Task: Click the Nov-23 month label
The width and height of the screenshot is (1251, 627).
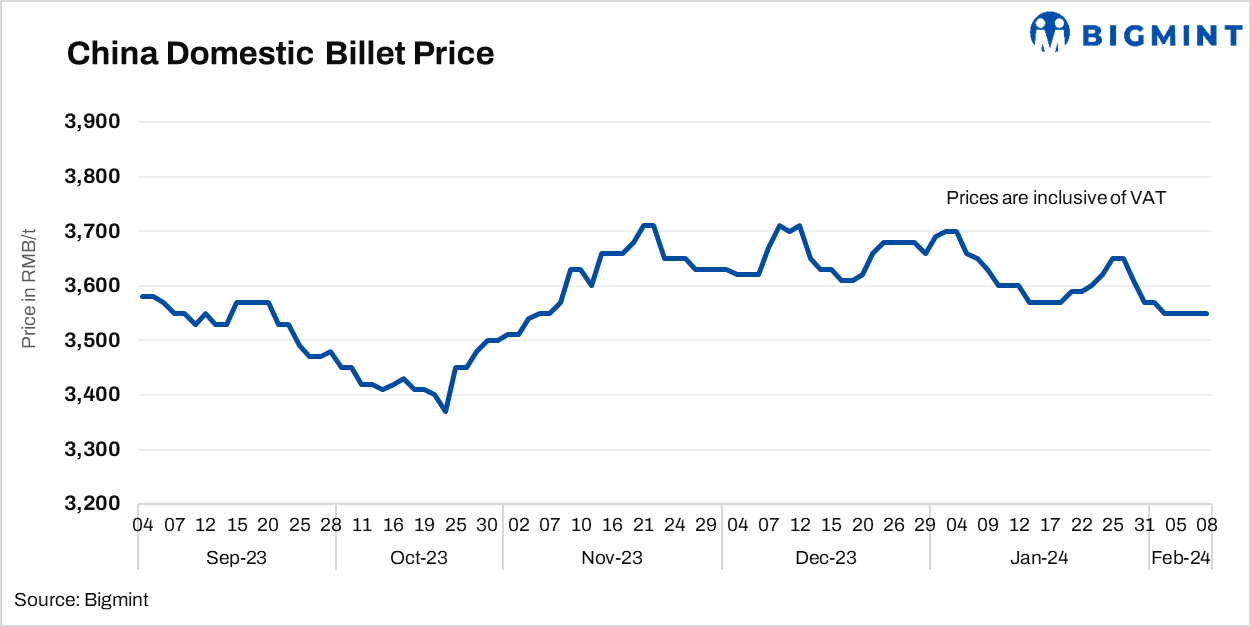Action: pos(612,557)
